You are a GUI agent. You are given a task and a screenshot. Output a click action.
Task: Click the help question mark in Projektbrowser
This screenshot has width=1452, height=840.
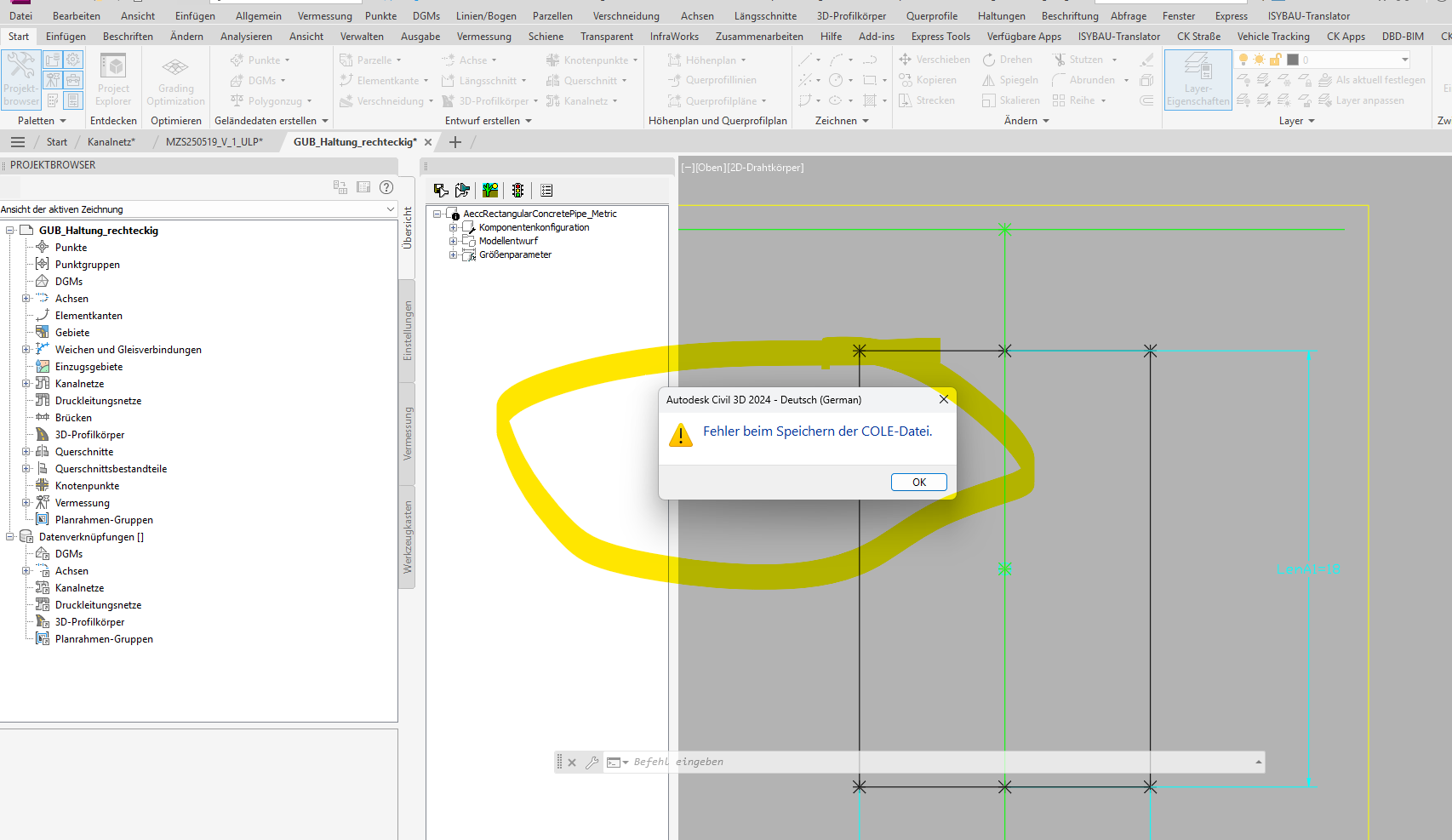pyautogui.click(x=386, y=187)
